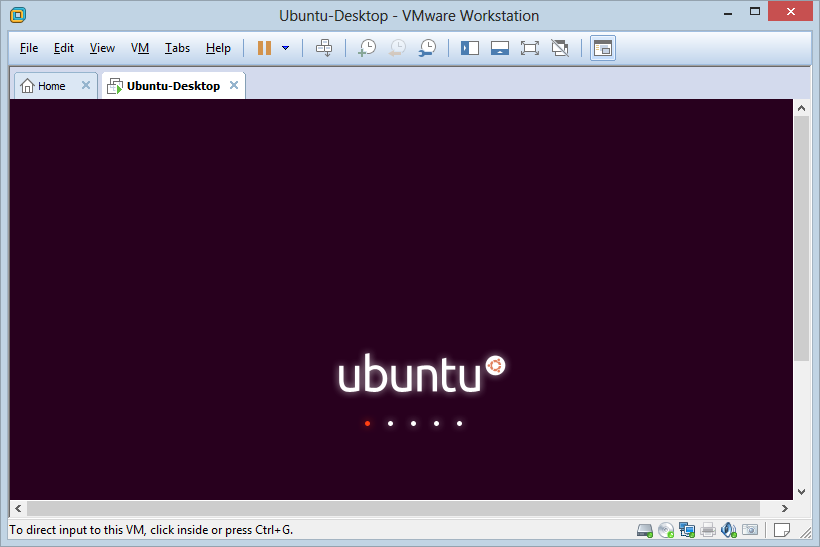Viewport: 820px width, 547px height.
Task: Maximize the VMware Workstation window
Action: click(755, 12)
